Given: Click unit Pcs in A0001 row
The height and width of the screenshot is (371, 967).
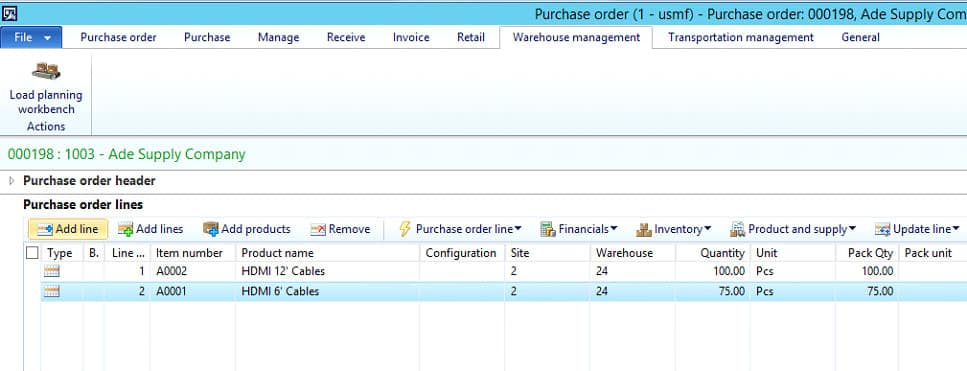Looking at the screenshot, I should (793, 292).
